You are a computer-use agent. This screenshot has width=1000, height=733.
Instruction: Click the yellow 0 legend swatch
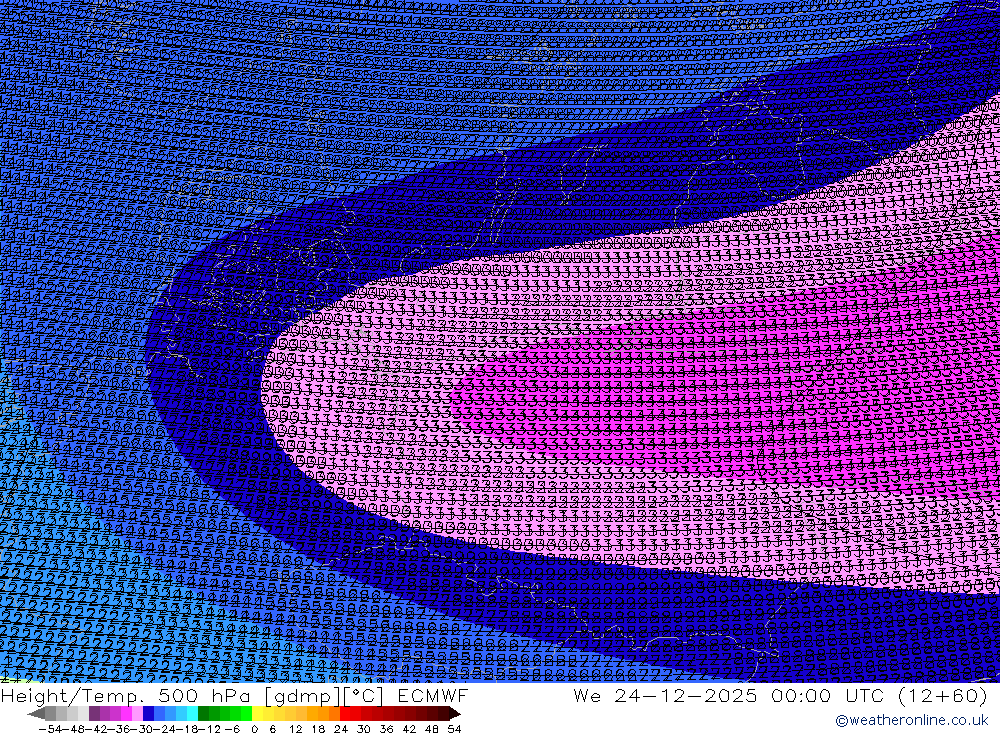[x=257, y=714]
